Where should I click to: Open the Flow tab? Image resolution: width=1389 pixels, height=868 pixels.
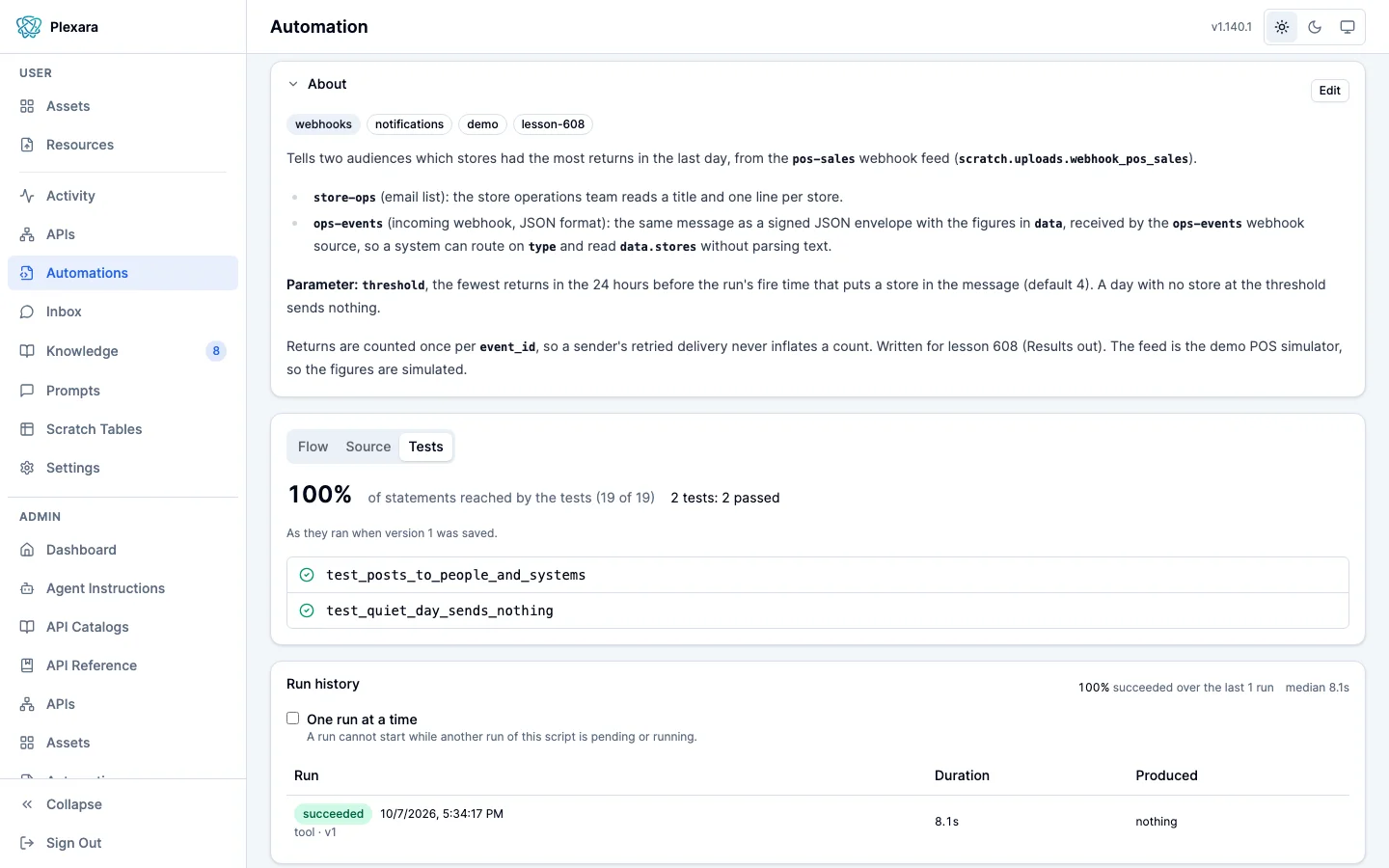pyautogui.click(x=313, y=447)
